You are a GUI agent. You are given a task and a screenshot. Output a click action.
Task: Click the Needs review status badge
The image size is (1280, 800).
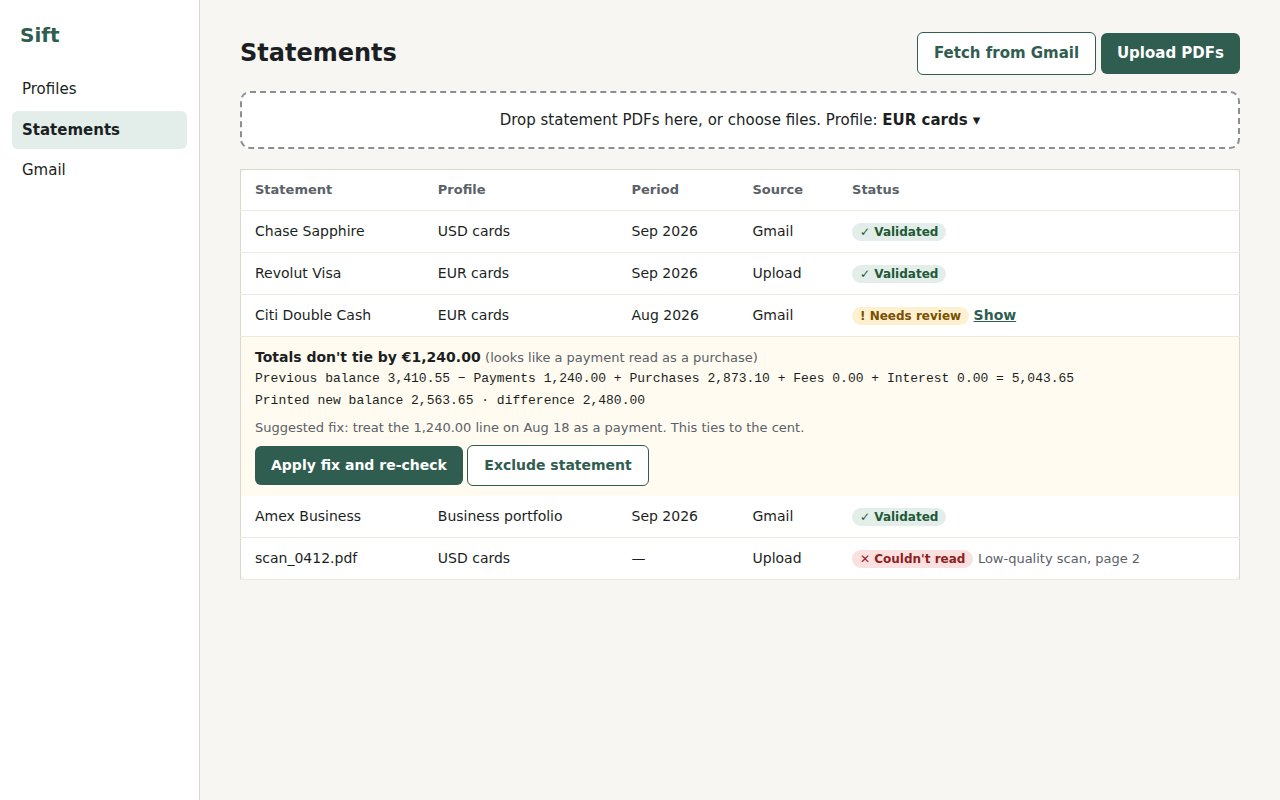(x=910, y=316)
